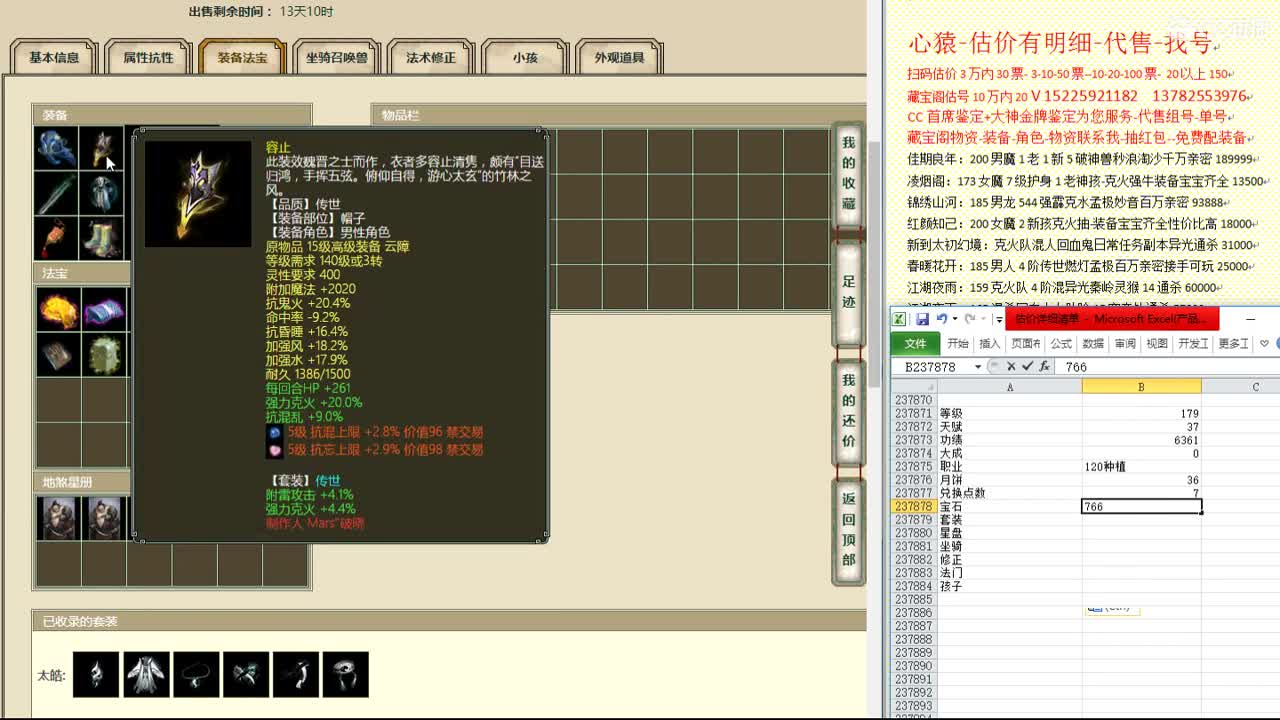The width and height of the screenshot is (1280, 720).
Task: Select the robed armor equipment icon
Action: pos(102,193)
